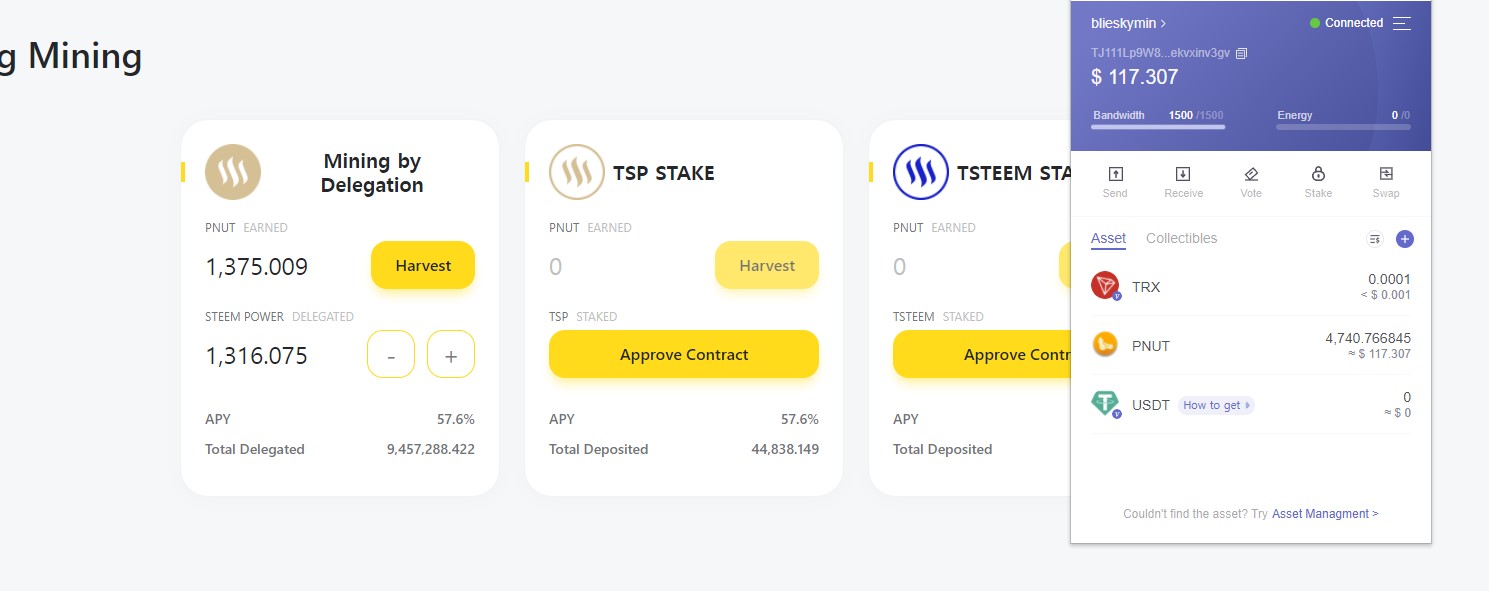This screenshot has width=1489, height=591.
Task: Approve Contract for TSP STAKE
Action: pos(684,354)
